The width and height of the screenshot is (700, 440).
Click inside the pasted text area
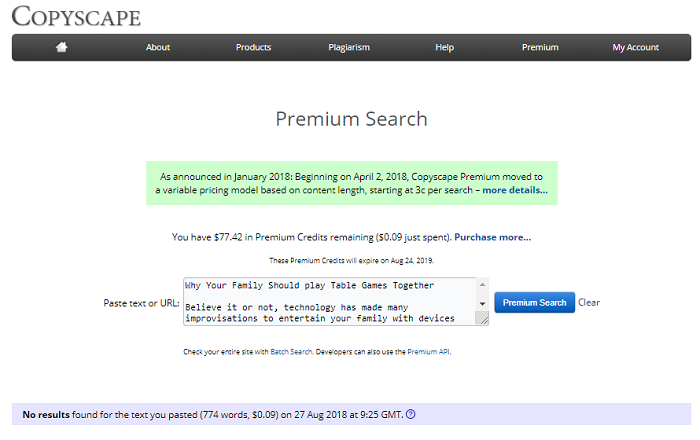click(329, 302)
